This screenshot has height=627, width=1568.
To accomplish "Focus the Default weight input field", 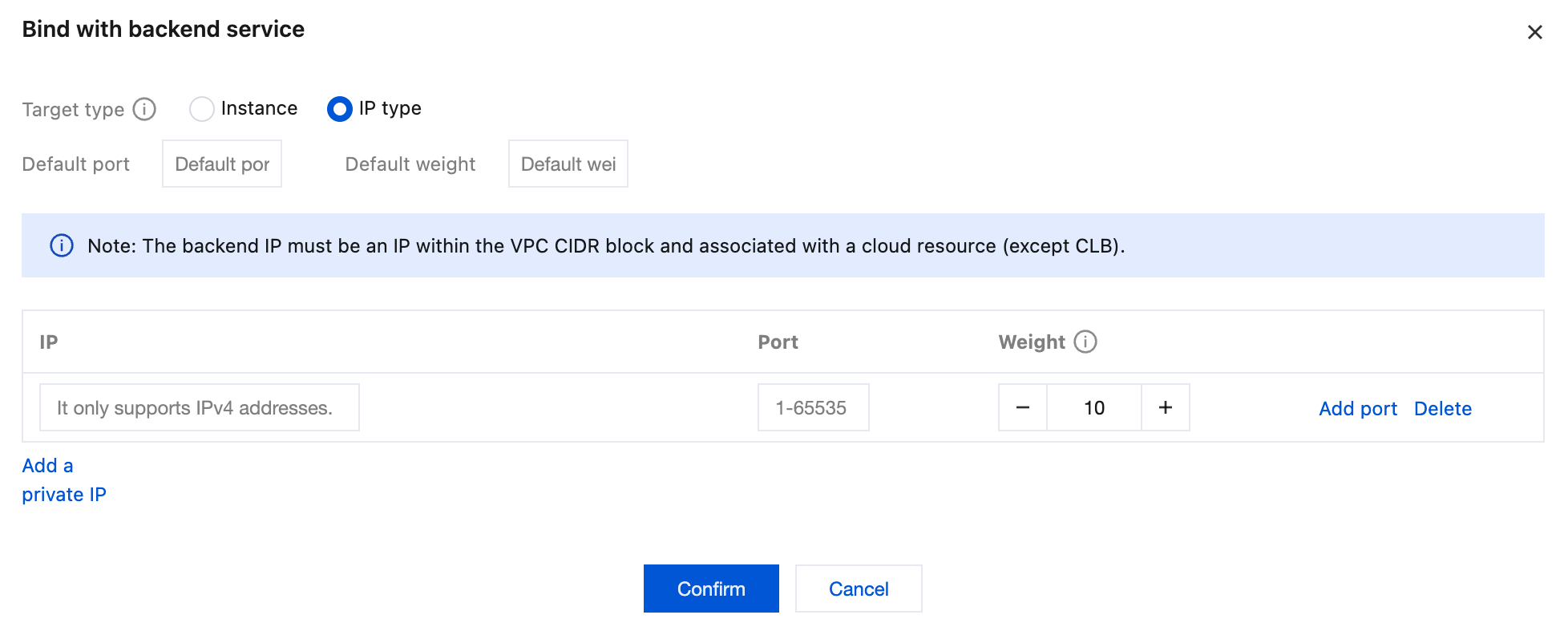I will pyautogui.click(x=568, y=164).
